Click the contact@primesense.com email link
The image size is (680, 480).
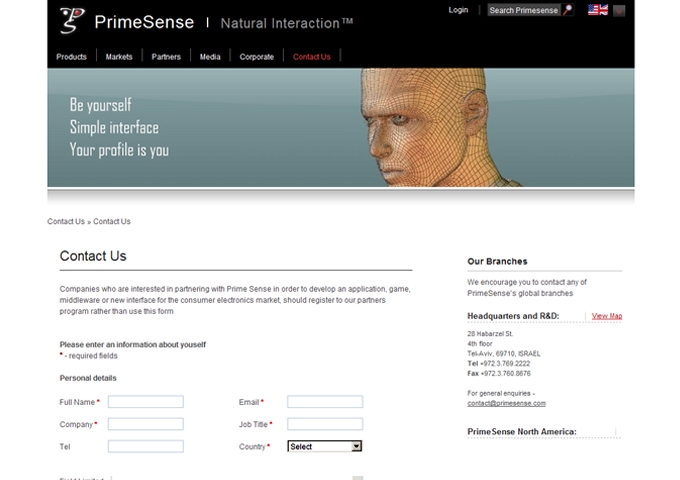506,403
